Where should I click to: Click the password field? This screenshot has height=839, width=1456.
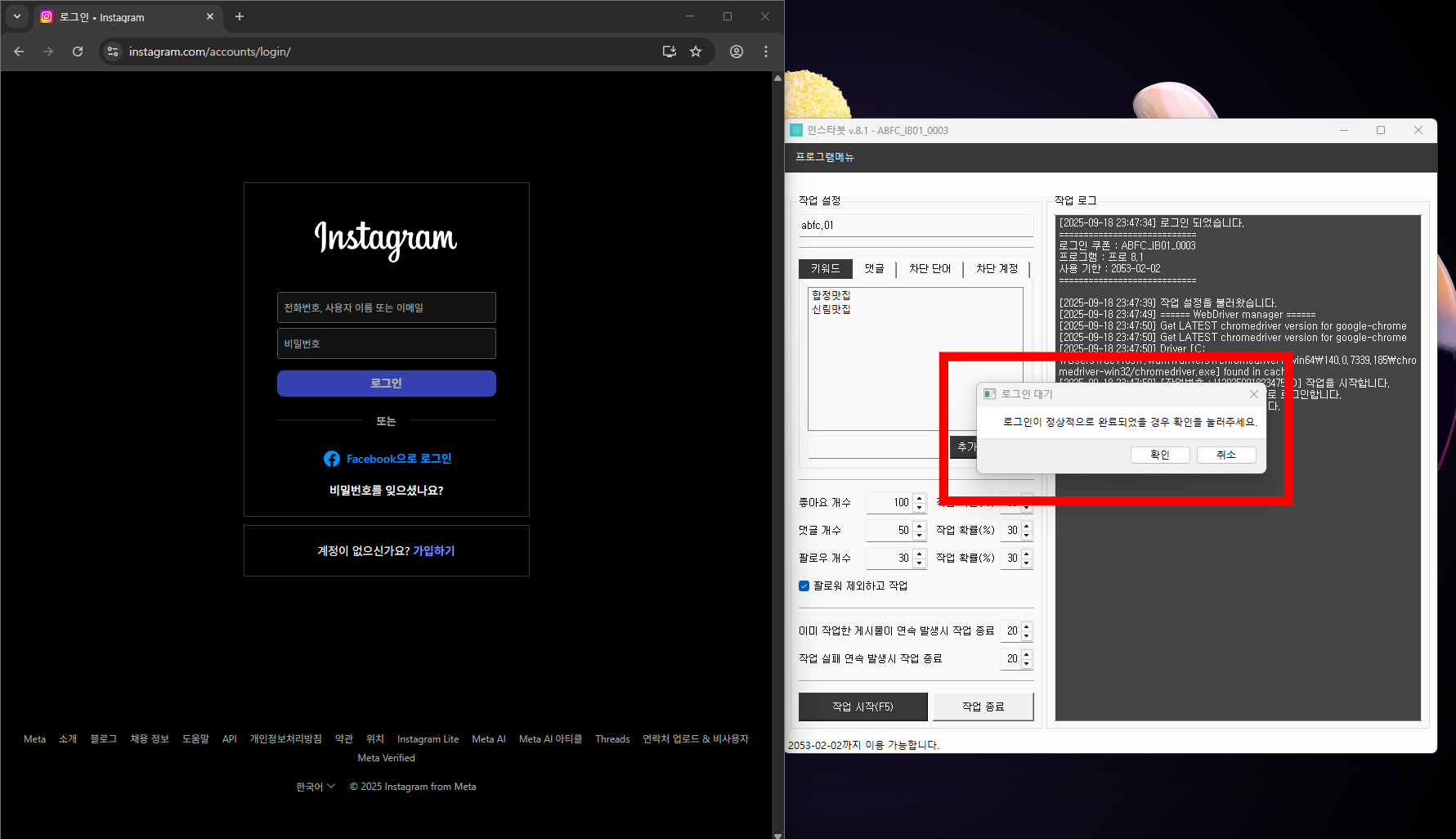(x=387, y=343)
